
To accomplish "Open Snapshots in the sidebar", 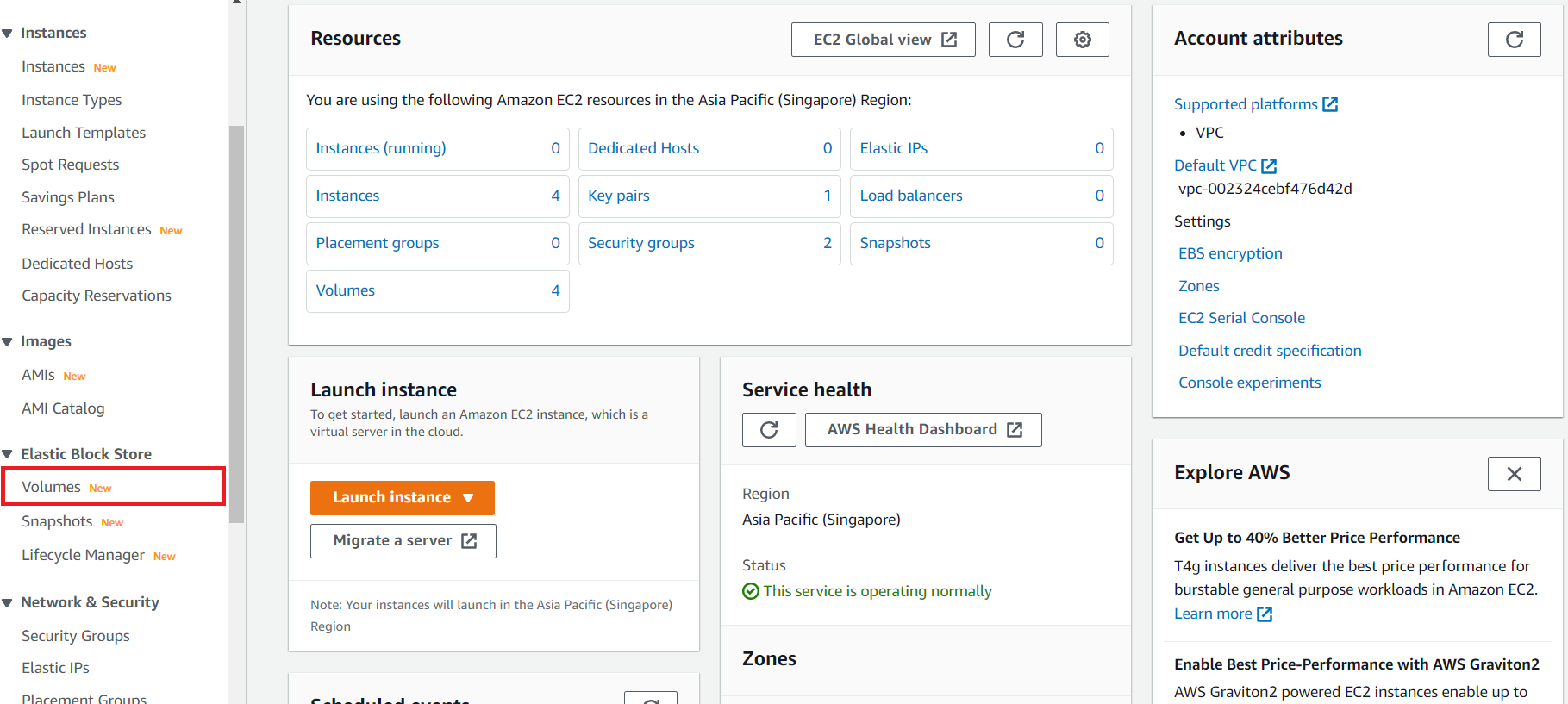I will pyautogui.click(x=57, y=521).
